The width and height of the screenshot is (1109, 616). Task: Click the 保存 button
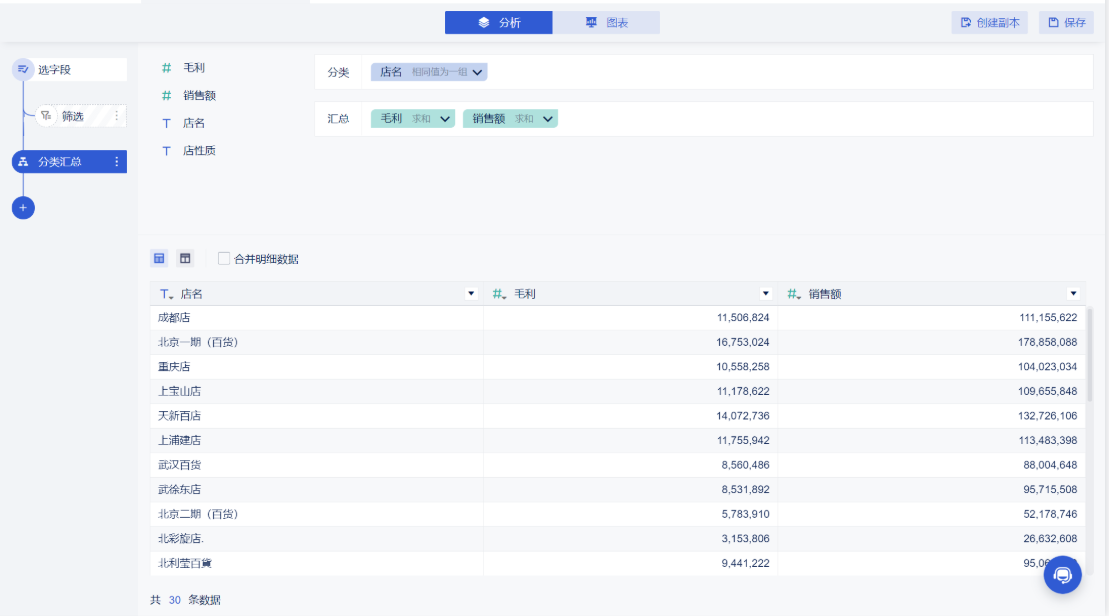point(1067,23)
